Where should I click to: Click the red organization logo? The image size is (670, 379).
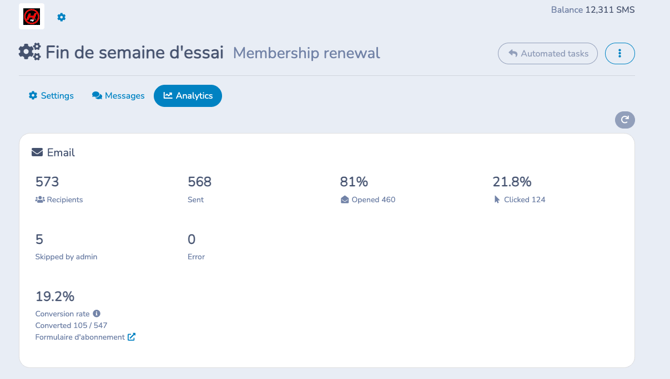[31, 17]
